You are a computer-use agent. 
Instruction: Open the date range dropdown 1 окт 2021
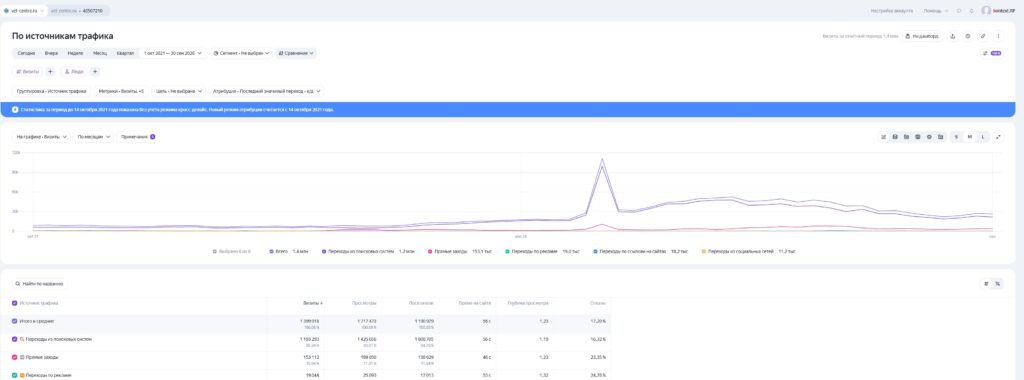[172, 54]
